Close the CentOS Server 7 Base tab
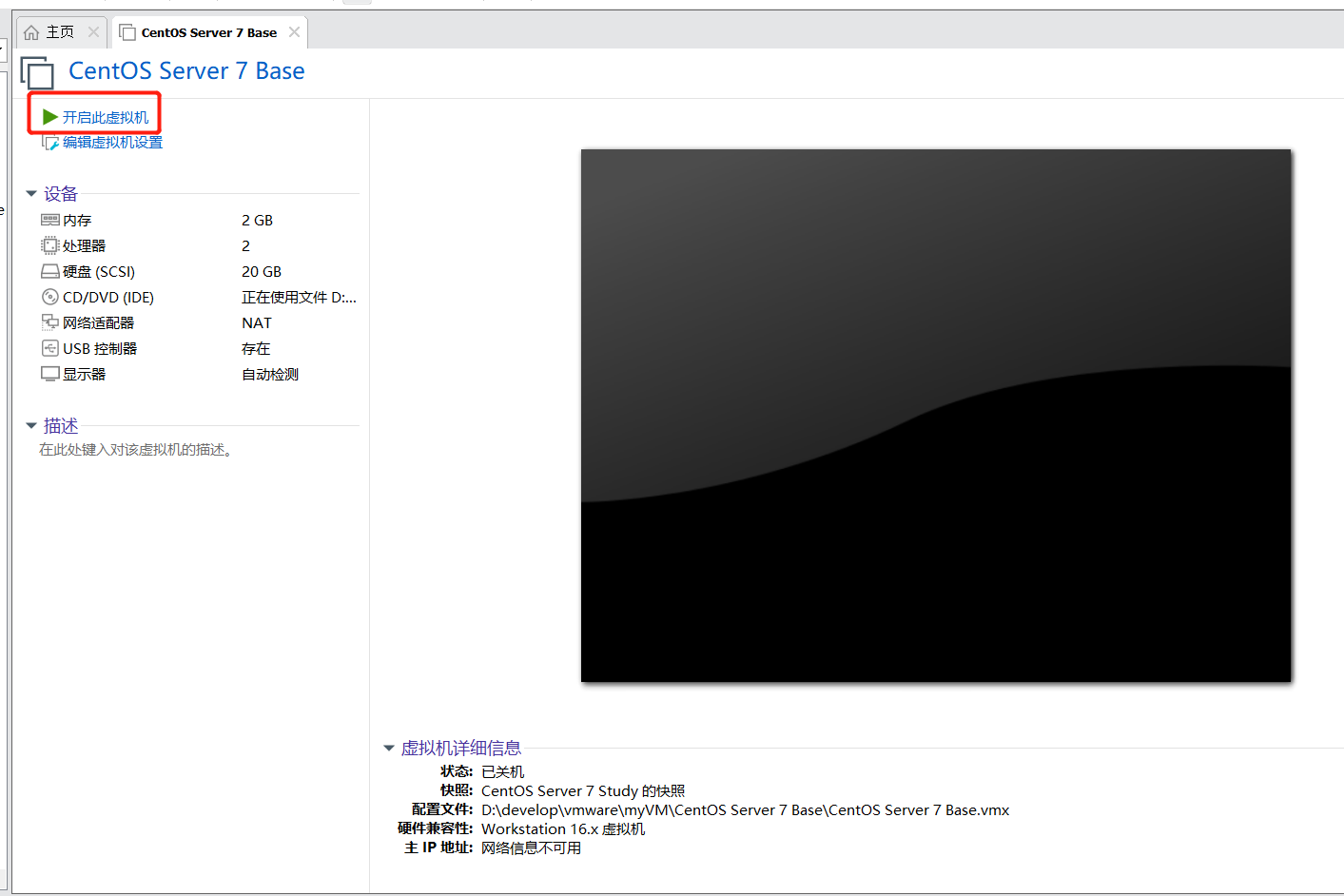 point(294,32)
